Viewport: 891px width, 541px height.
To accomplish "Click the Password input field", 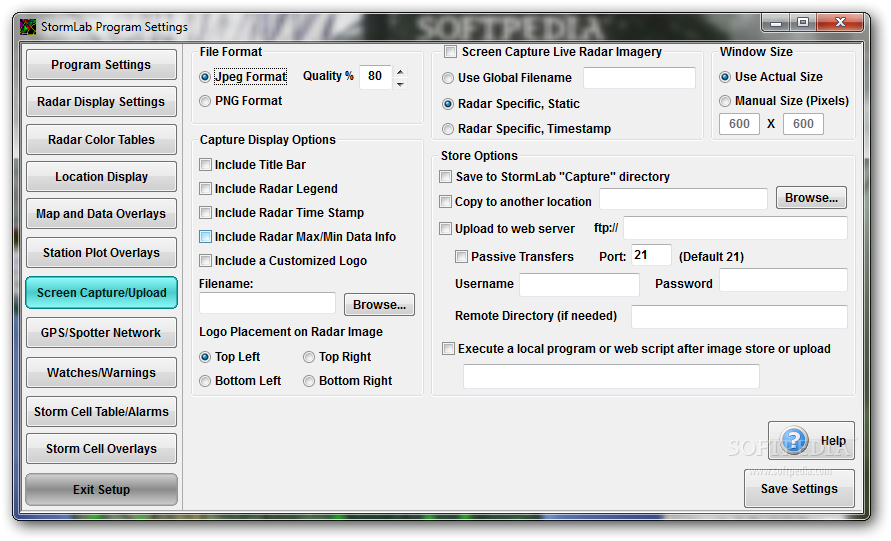I will point(784,281).
